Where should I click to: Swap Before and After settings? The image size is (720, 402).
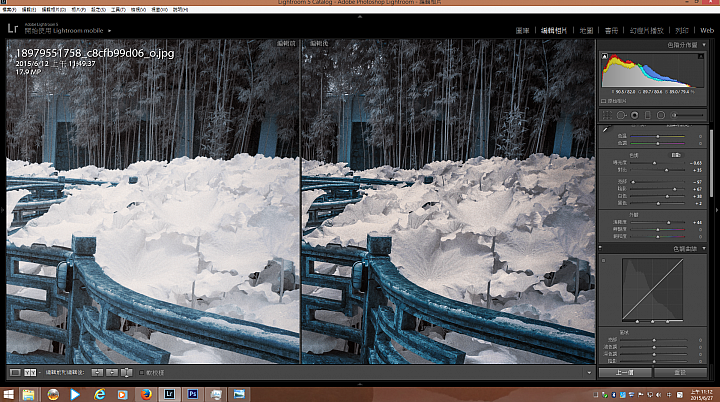pos(126,372)
